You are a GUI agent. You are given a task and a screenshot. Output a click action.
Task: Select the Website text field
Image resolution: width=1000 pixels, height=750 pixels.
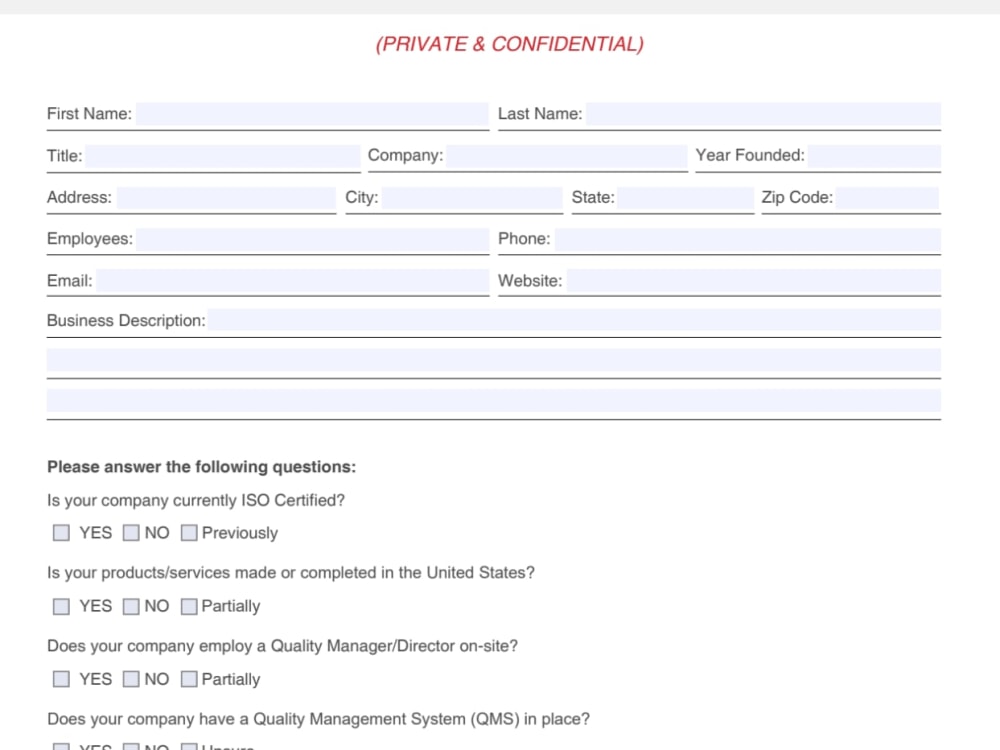pos(754,281)
